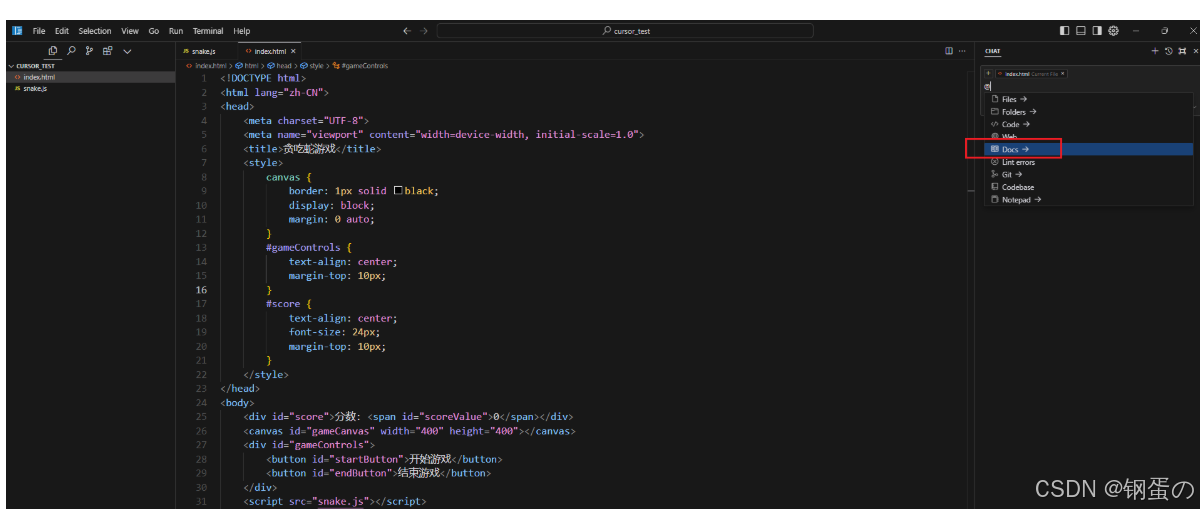The width and height of the screenshot is (1200, 509).
Task: Click the black color swatch on line 9
Action: click(399, 190)
